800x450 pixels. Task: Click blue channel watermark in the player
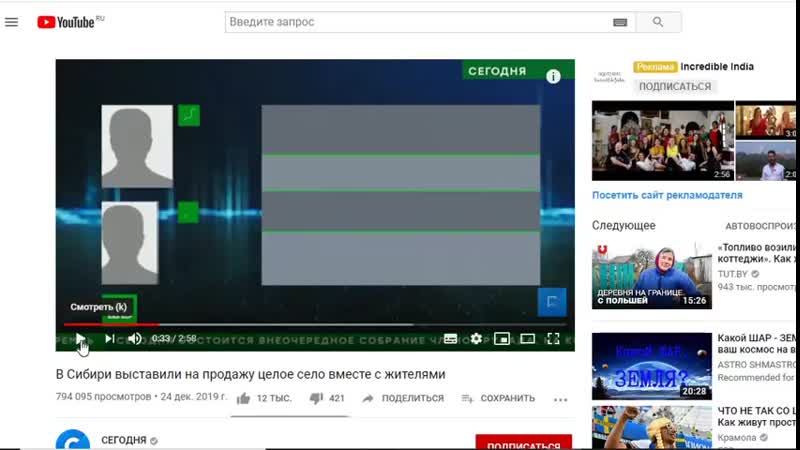pos(552,302)
